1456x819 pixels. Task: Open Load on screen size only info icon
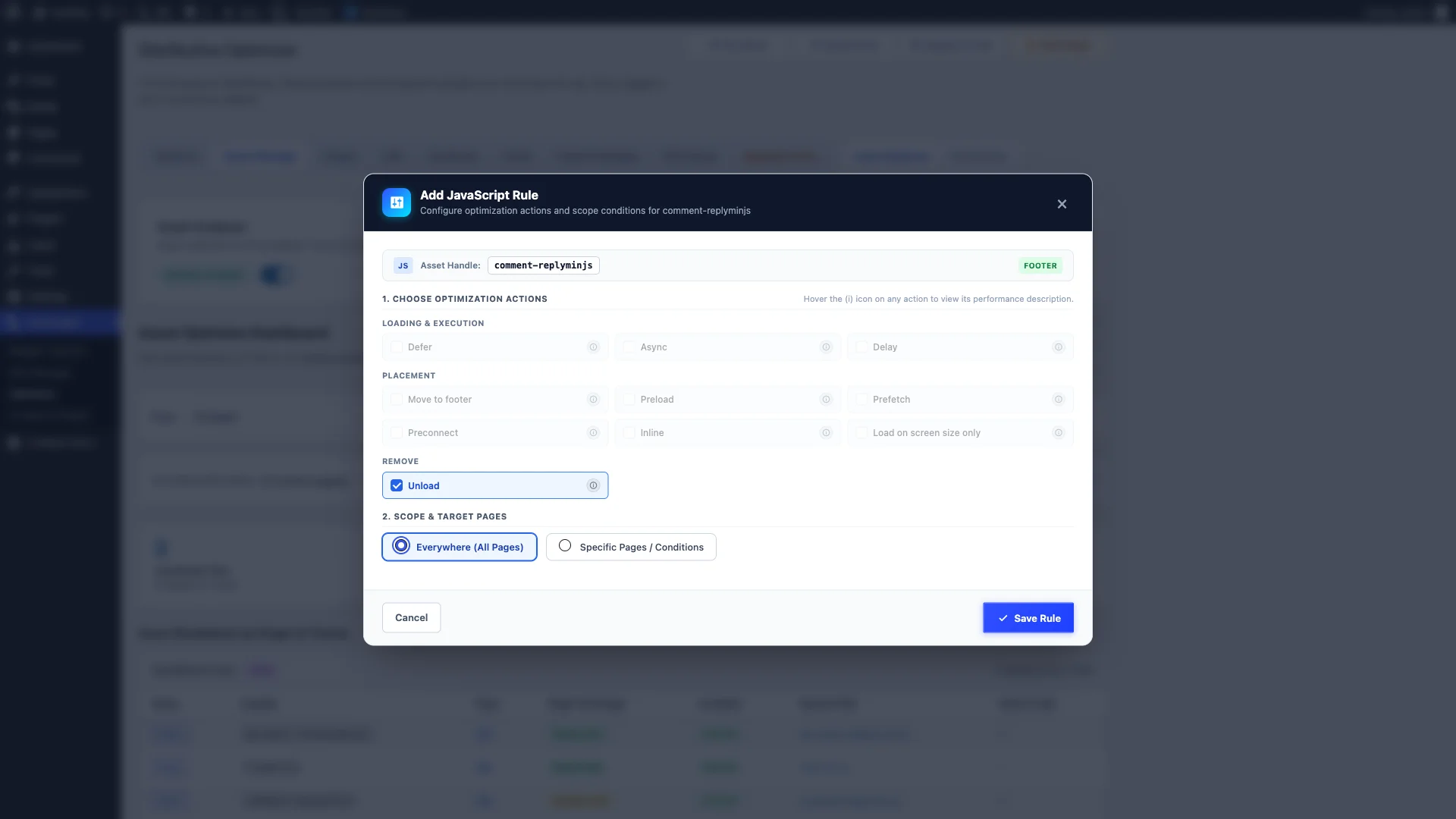tap(1059, 433)
